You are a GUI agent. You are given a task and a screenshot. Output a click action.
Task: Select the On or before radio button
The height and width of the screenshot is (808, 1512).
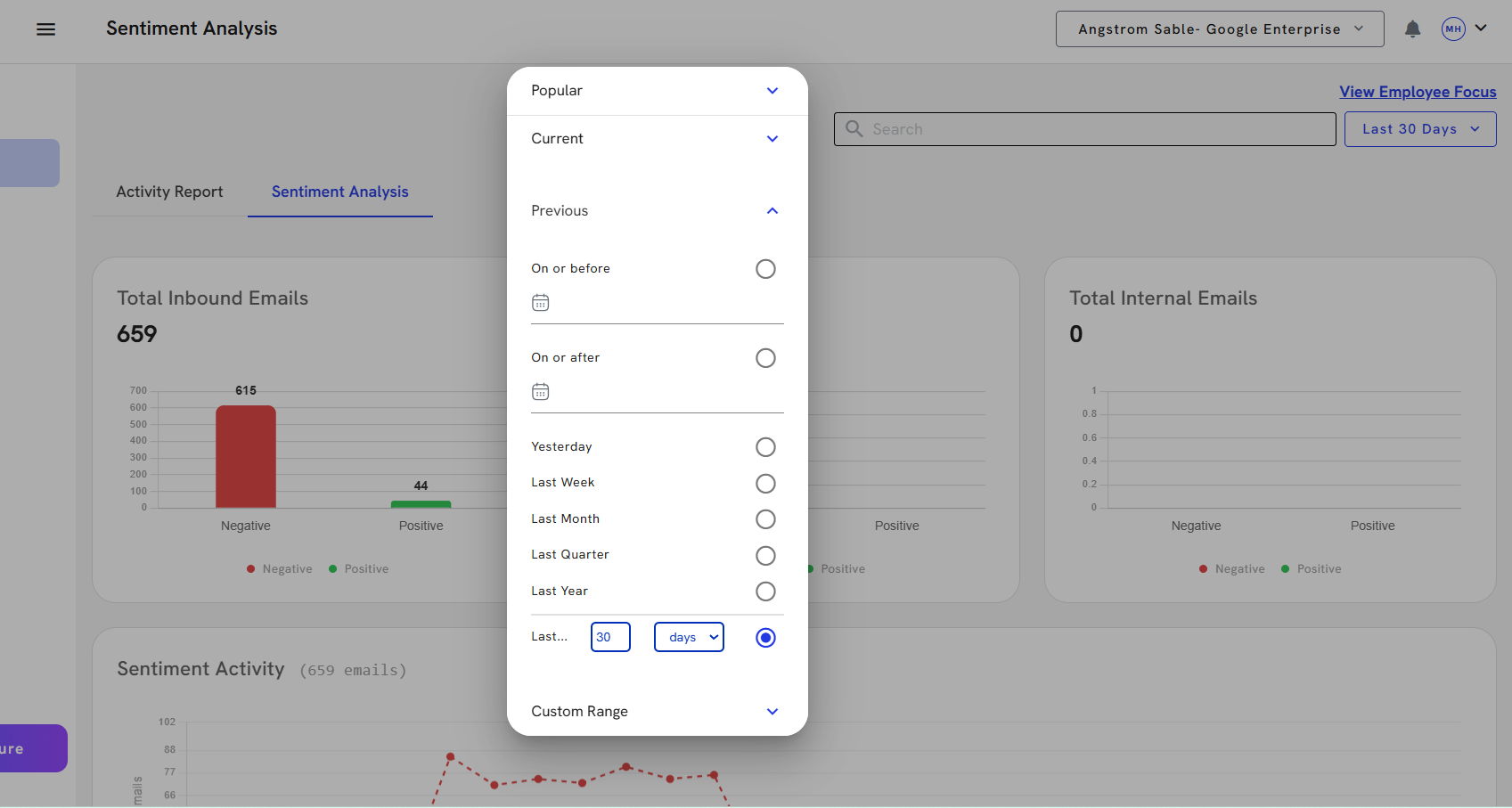point(765,269)
